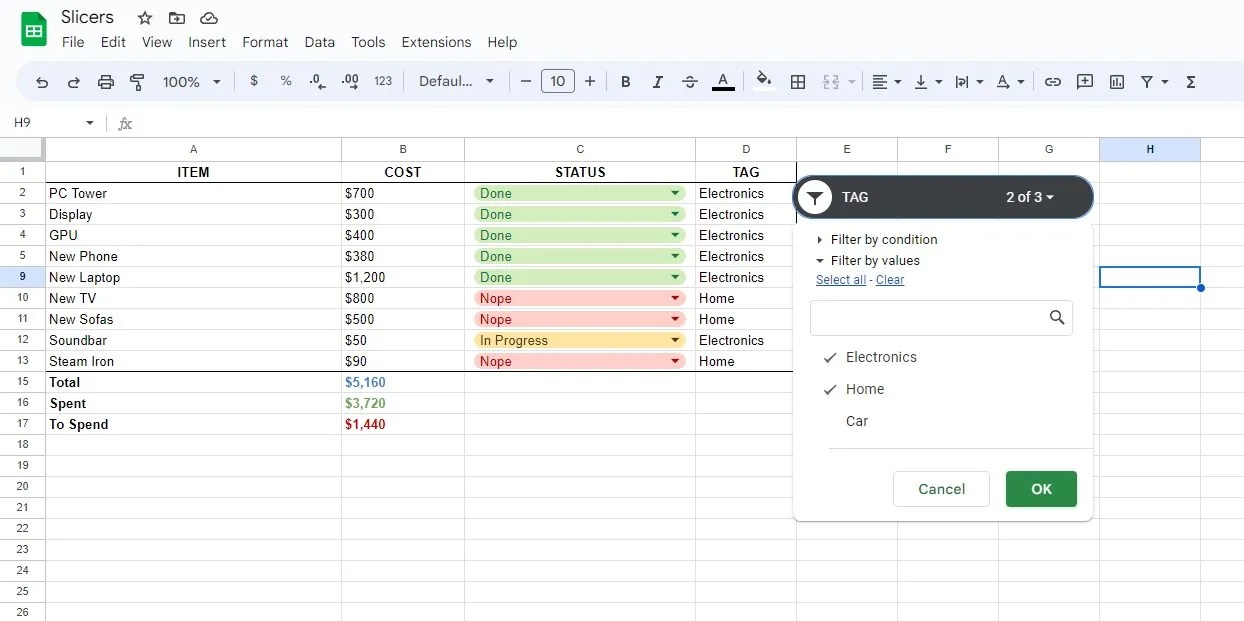Open the text color picker
Screen dimensions: 1244x621
(x=723, y=82)
